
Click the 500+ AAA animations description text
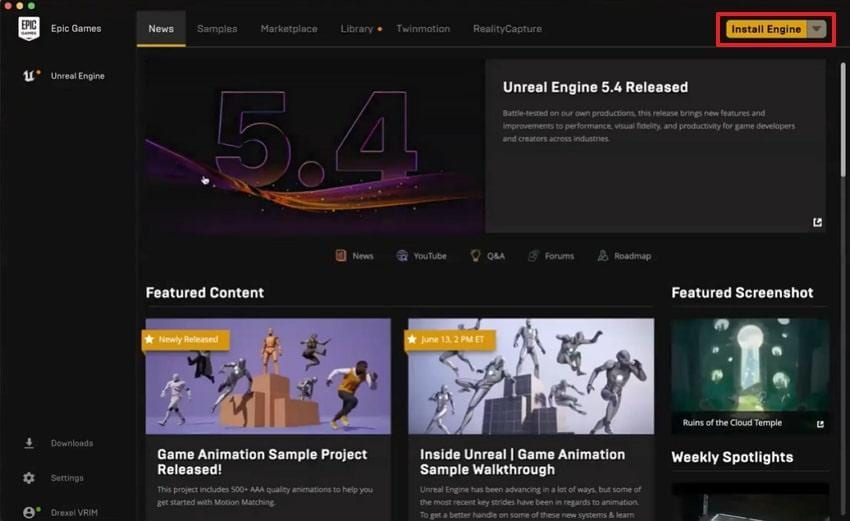(265, 496)
